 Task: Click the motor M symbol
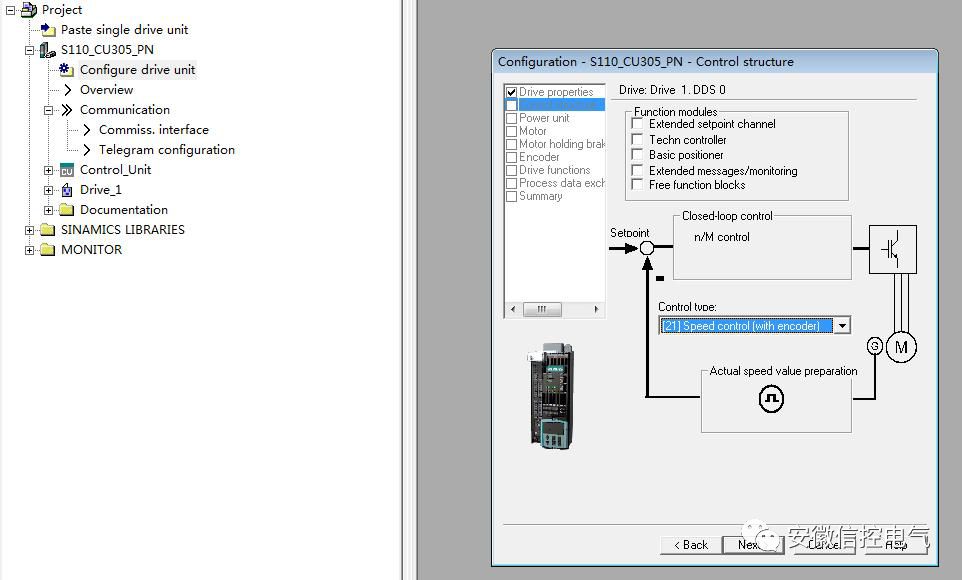tap(901, 347)
